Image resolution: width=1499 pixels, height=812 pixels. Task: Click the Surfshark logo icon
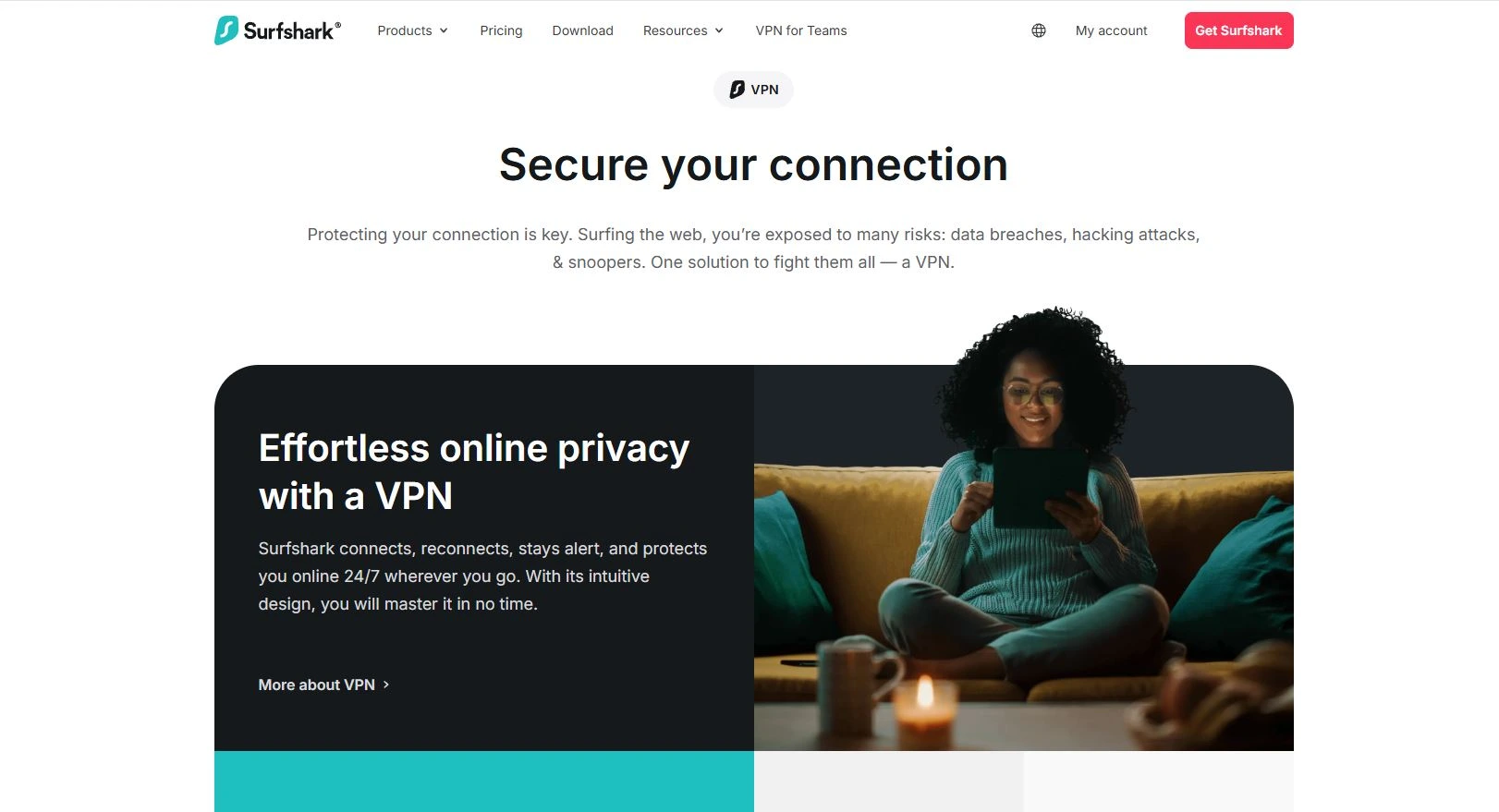point(226,30)
